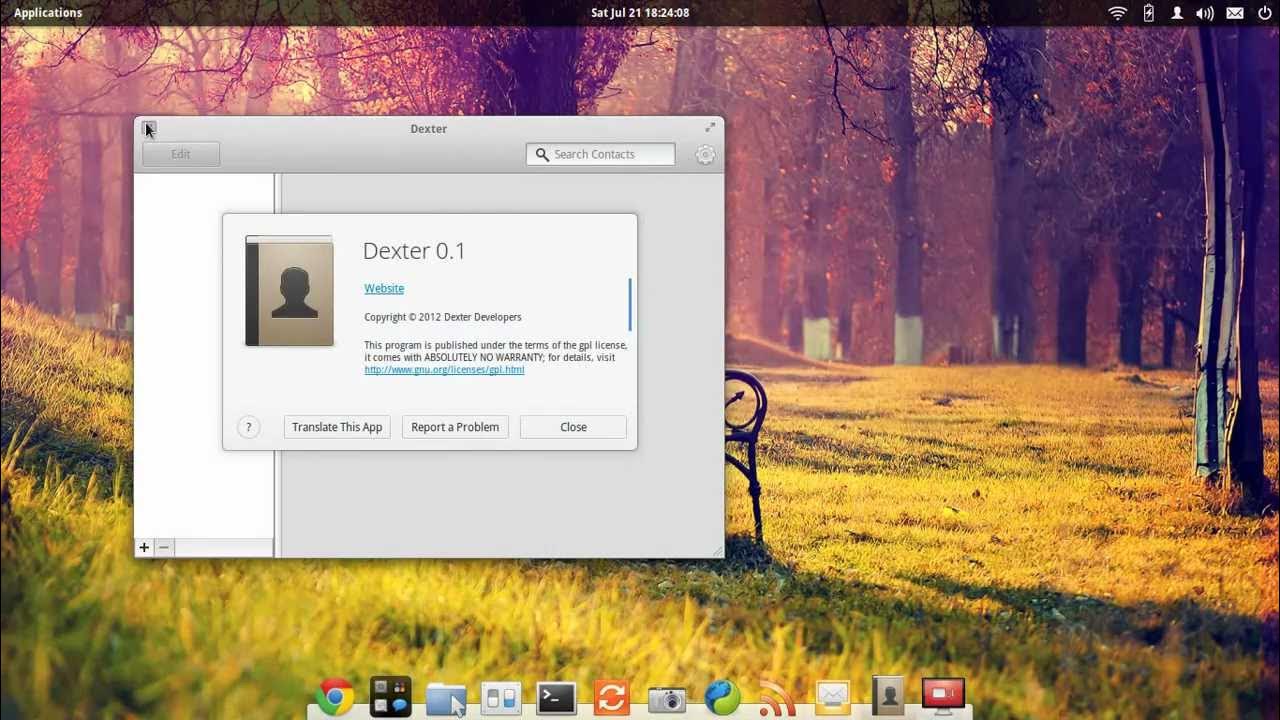This screenshot has width=1280, height=720.
Task: Open the power session indicator
Action: [1264, 13]
